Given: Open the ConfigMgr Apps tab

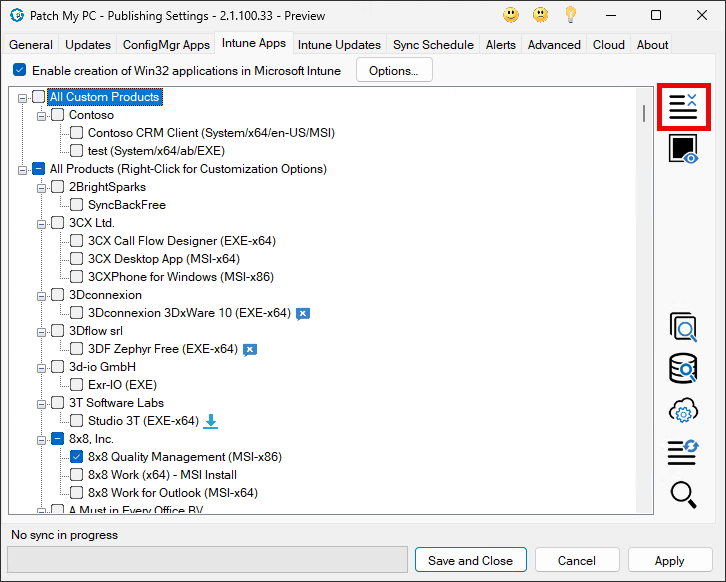Looking at the screenshot, I should (167, 45).
